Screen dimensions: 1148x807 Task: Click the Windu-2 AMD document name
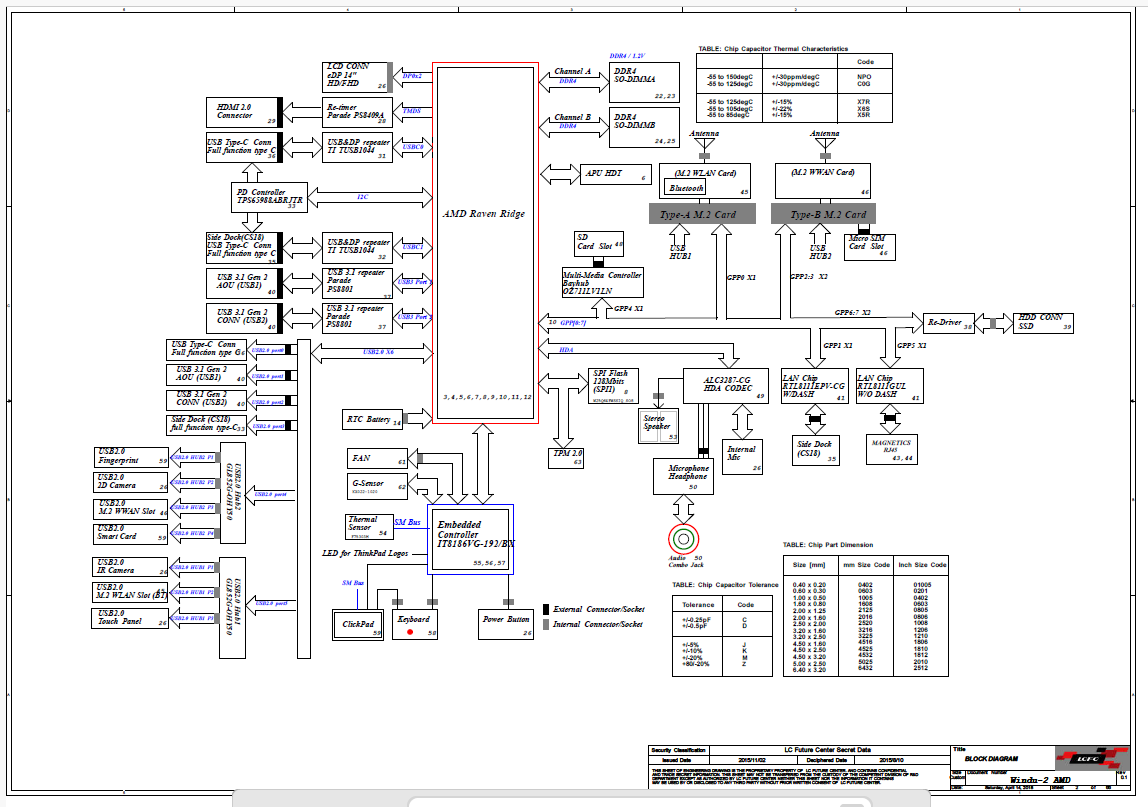click(x=1040, y=780)
